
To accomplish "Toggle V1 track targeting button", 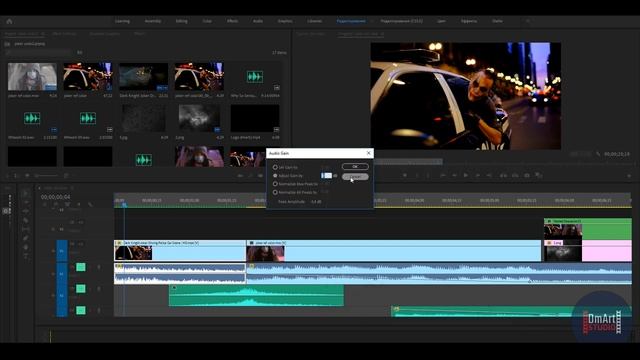I will click(62, 250).
